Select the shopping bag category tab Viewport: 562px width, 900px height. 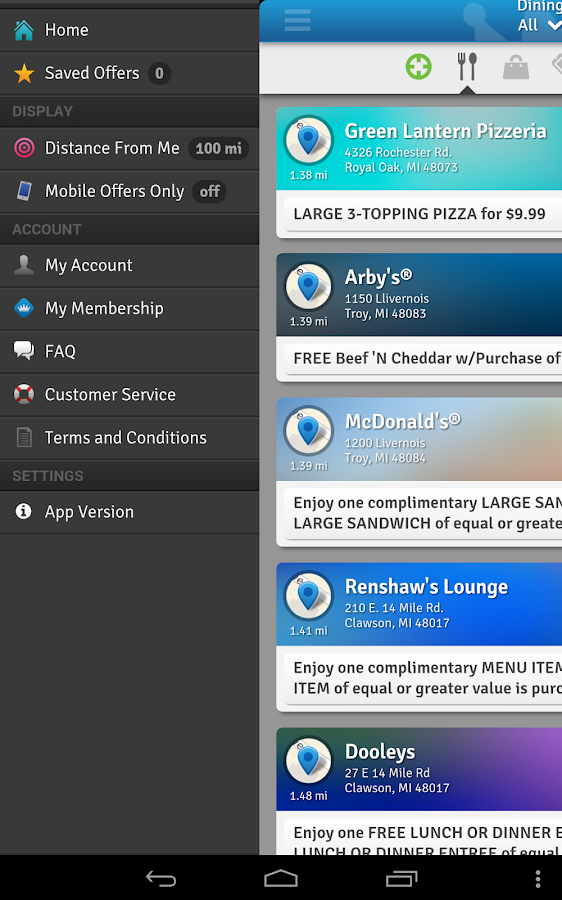tap(516, 68)
